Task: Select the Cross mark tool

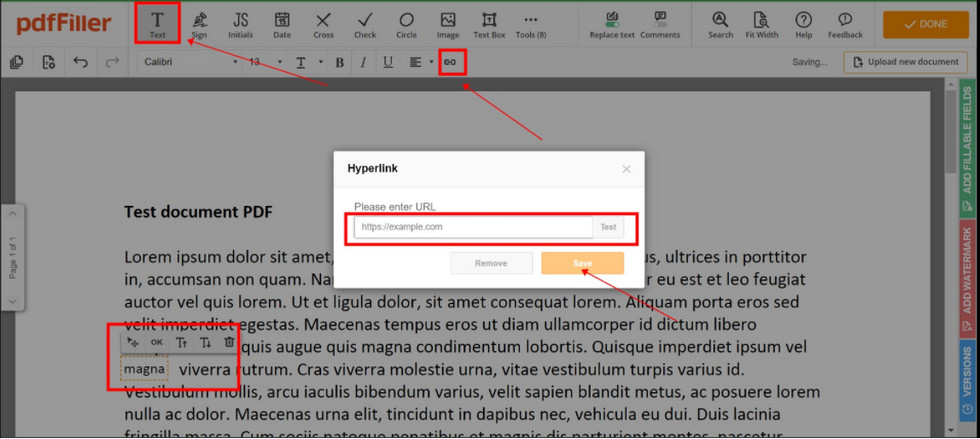Action: click(323, 24)
